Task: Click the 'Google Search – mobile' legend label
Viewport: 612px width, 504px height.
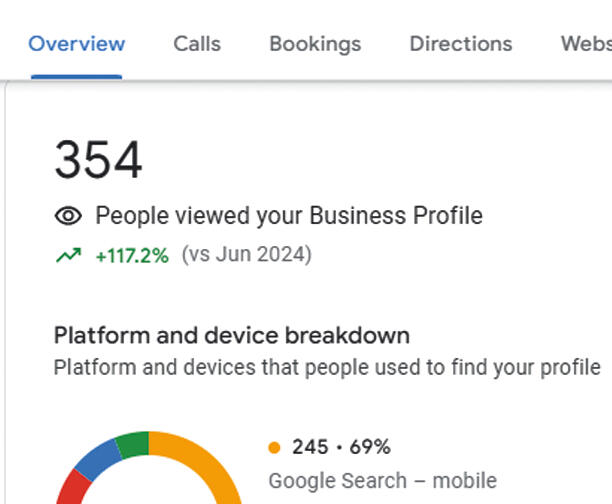Action: pos(383,481)
